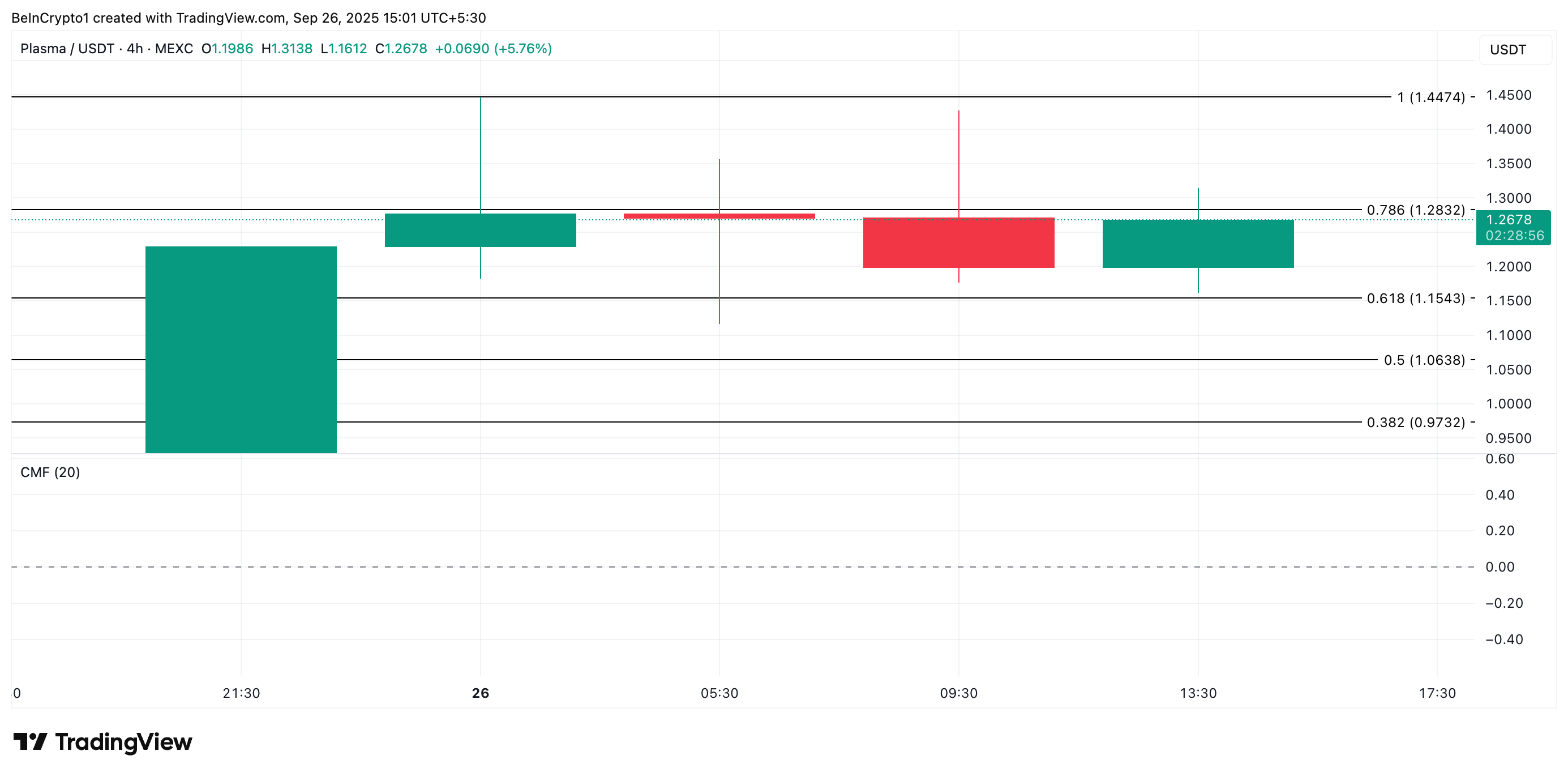Click the thin red doji candle at 05:30
The width and height of the screenshot is (1568, 776).
(719, 216)
